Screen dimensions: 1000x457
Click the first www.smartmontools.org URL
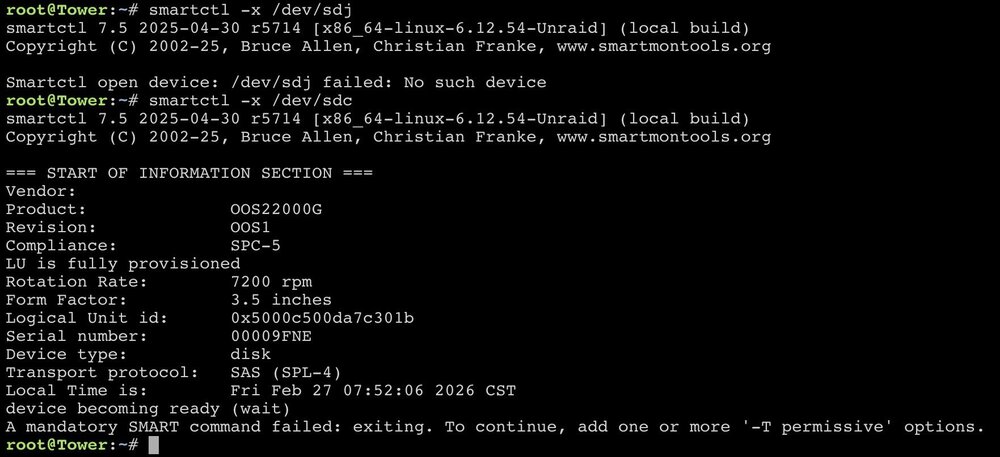[x=663, y=47]
